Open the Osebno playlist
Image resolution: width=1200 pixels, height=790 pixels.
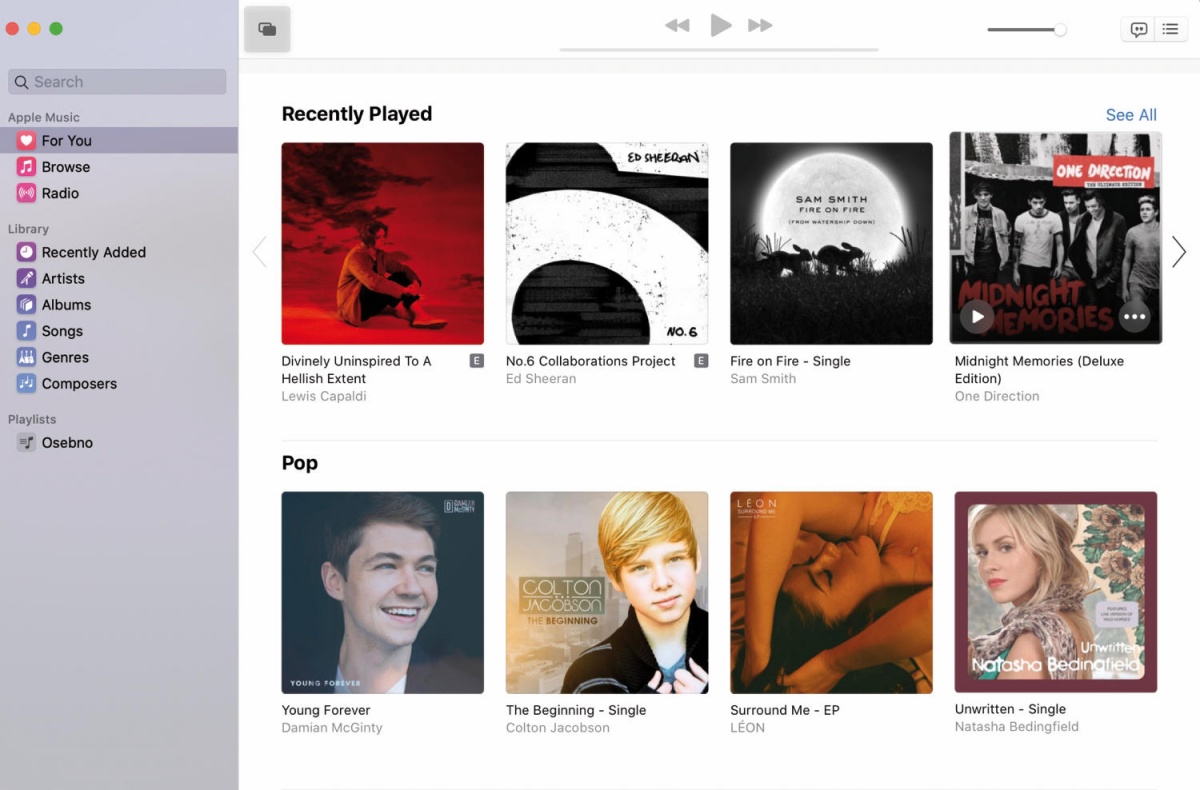pyautogui.click(x=119, y=442)
